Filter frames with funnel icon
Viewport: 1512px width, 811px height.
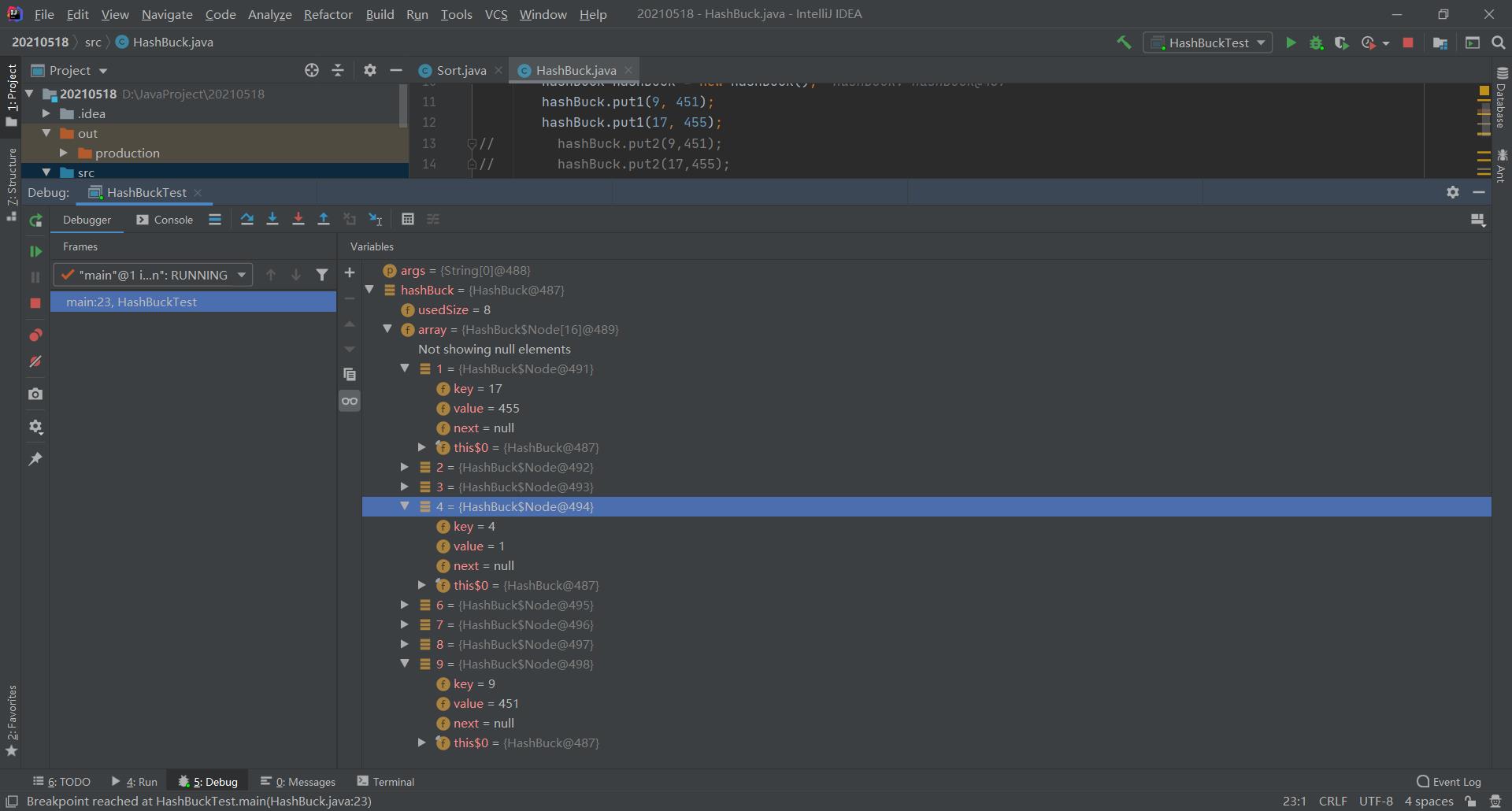pyautogui.click(x=322, y=275)
